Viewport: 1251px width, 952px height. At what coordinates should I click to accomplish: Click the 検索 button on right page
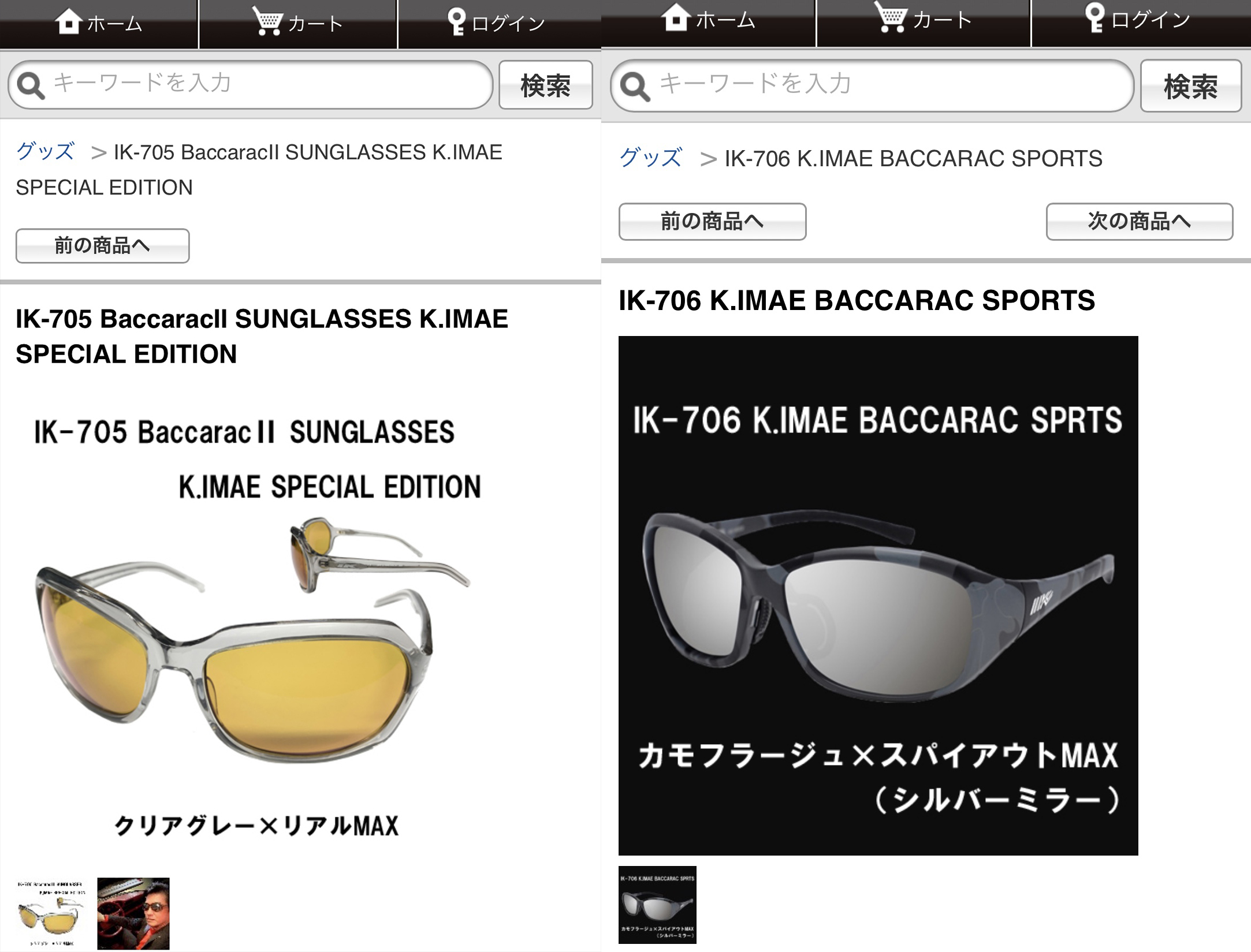pyautogui.click(x=1191, y=85)
